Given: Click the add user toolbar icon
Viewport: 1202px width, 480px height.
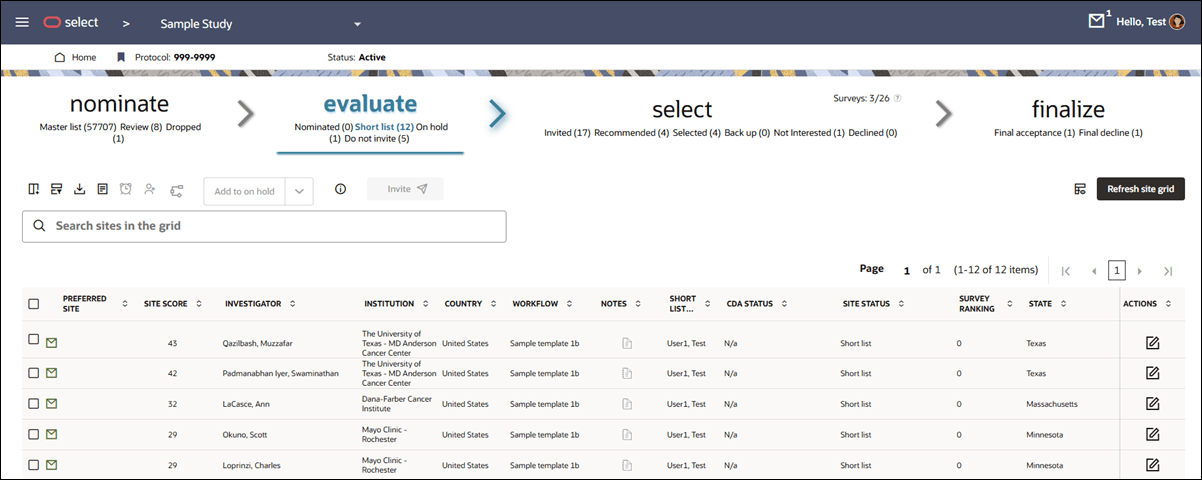Looking at the screenshot, I should 150,188.
